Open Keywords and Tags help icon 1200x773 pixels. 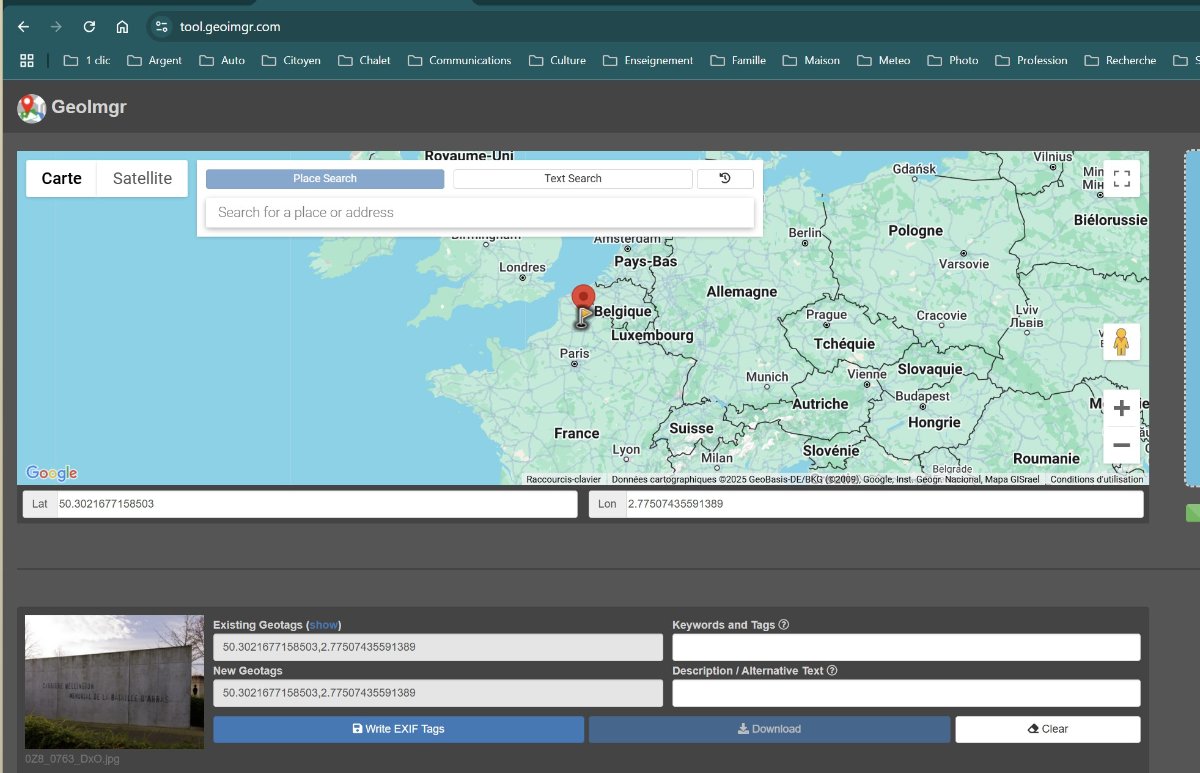[784, 625]
